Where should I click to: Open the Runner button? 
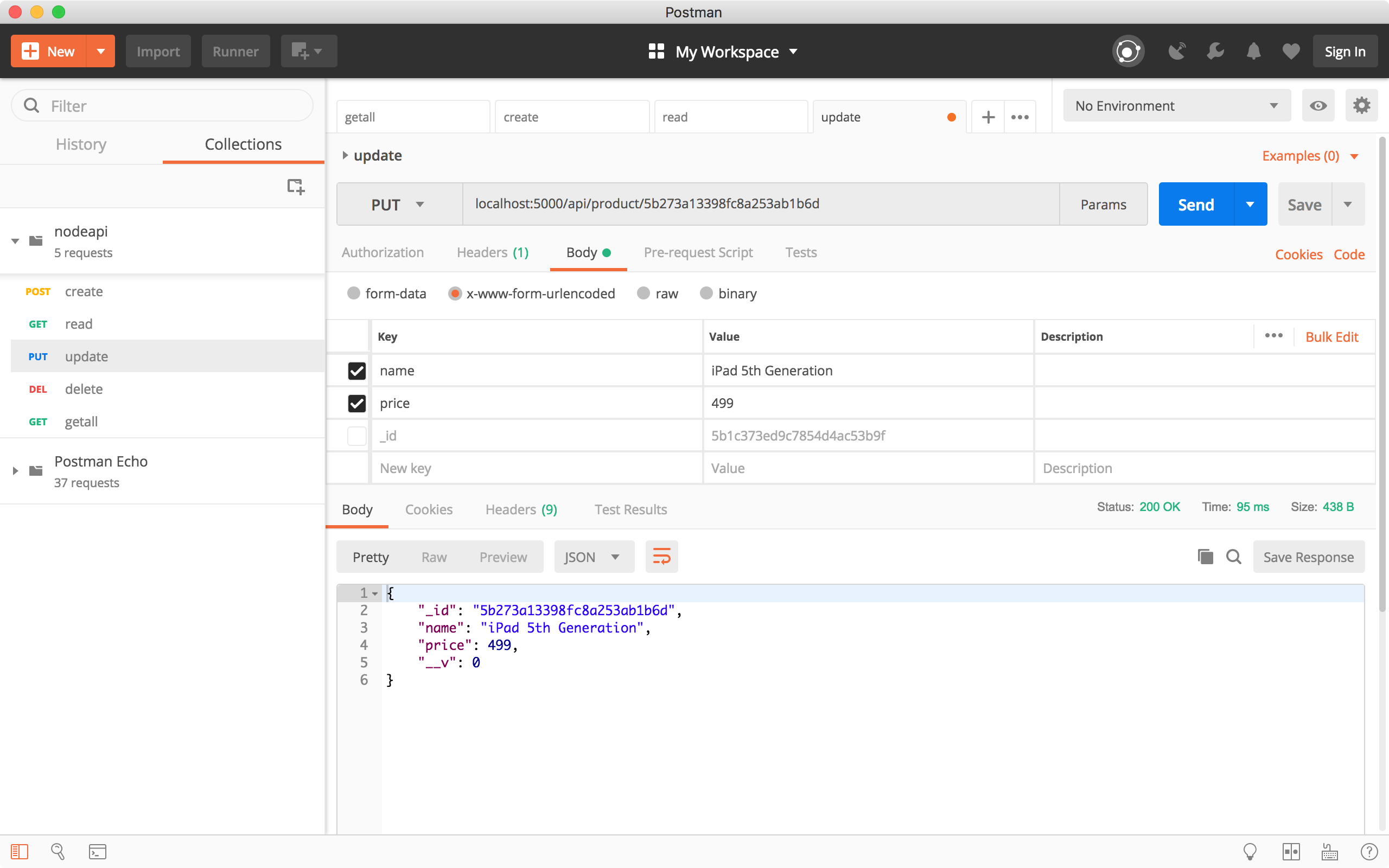(x=235, y=52)
